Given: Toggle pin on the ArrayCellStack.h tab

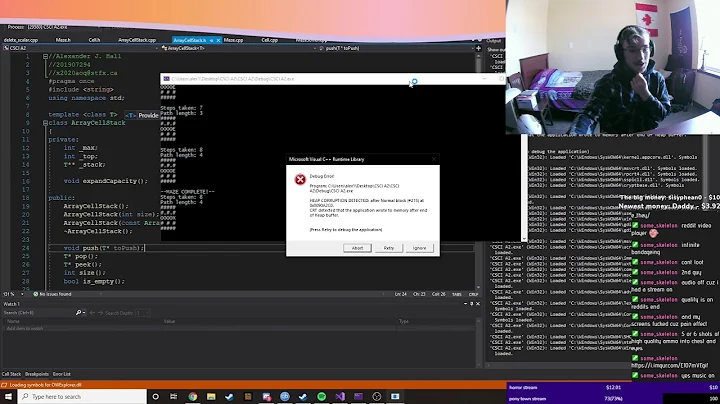Looking at the screenshot, I should [x=211, y=40].
